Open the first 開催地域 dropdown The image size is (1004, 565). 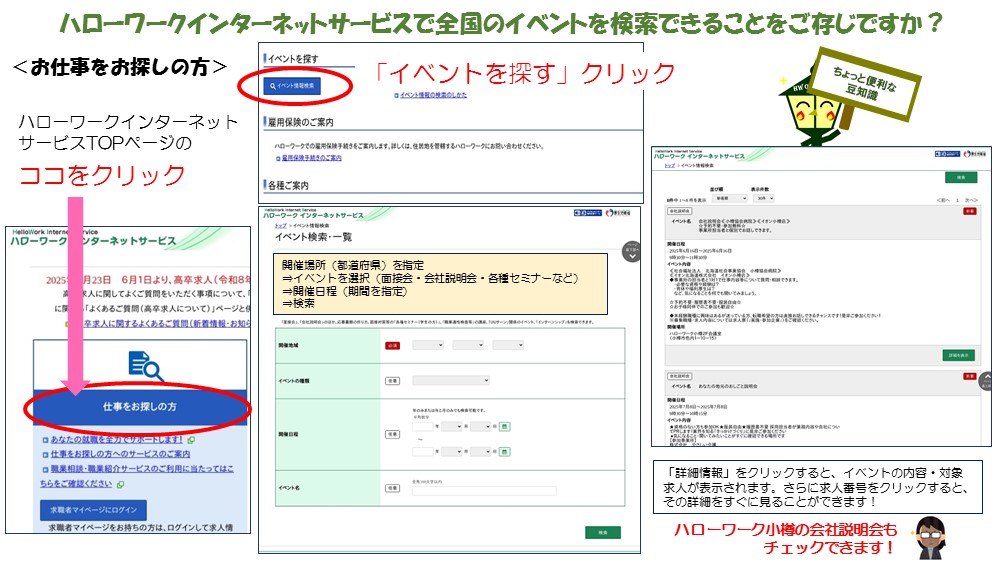[x=428, y=345]
